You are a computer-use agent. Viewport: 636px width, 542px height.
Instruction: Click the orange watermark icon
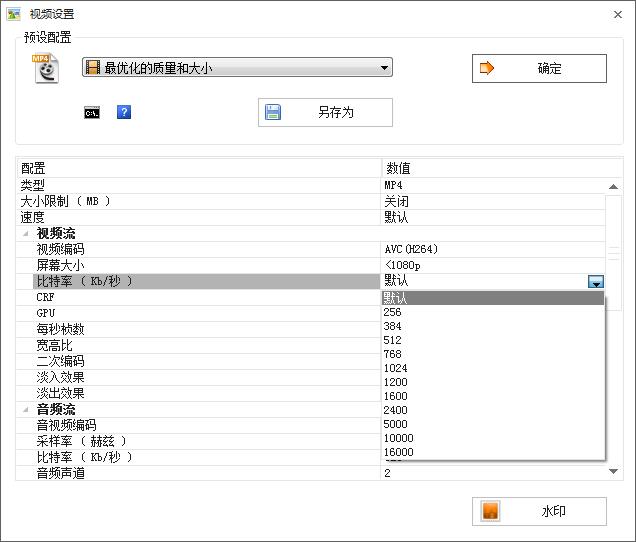tap(490, 511)
